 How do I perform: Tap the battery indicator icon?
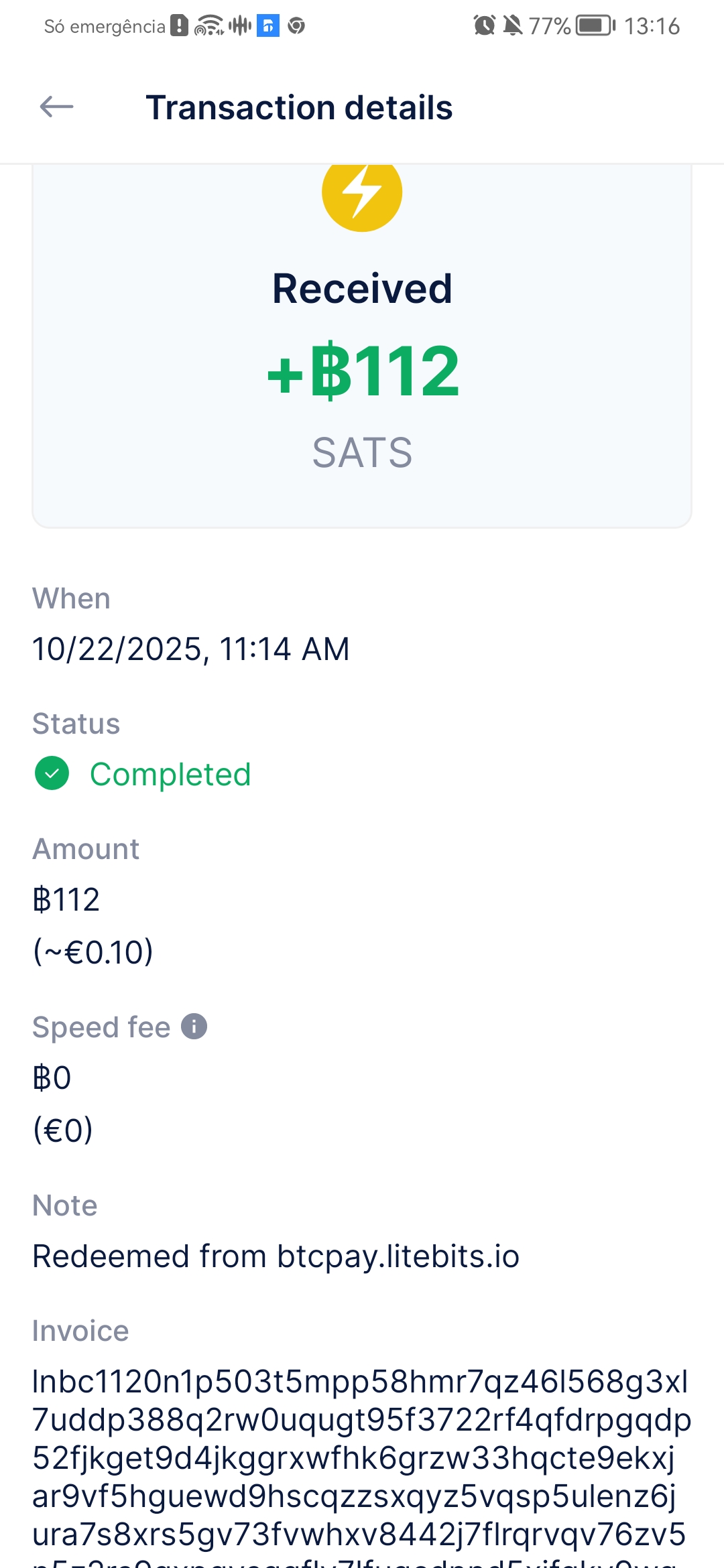[596, 25]
